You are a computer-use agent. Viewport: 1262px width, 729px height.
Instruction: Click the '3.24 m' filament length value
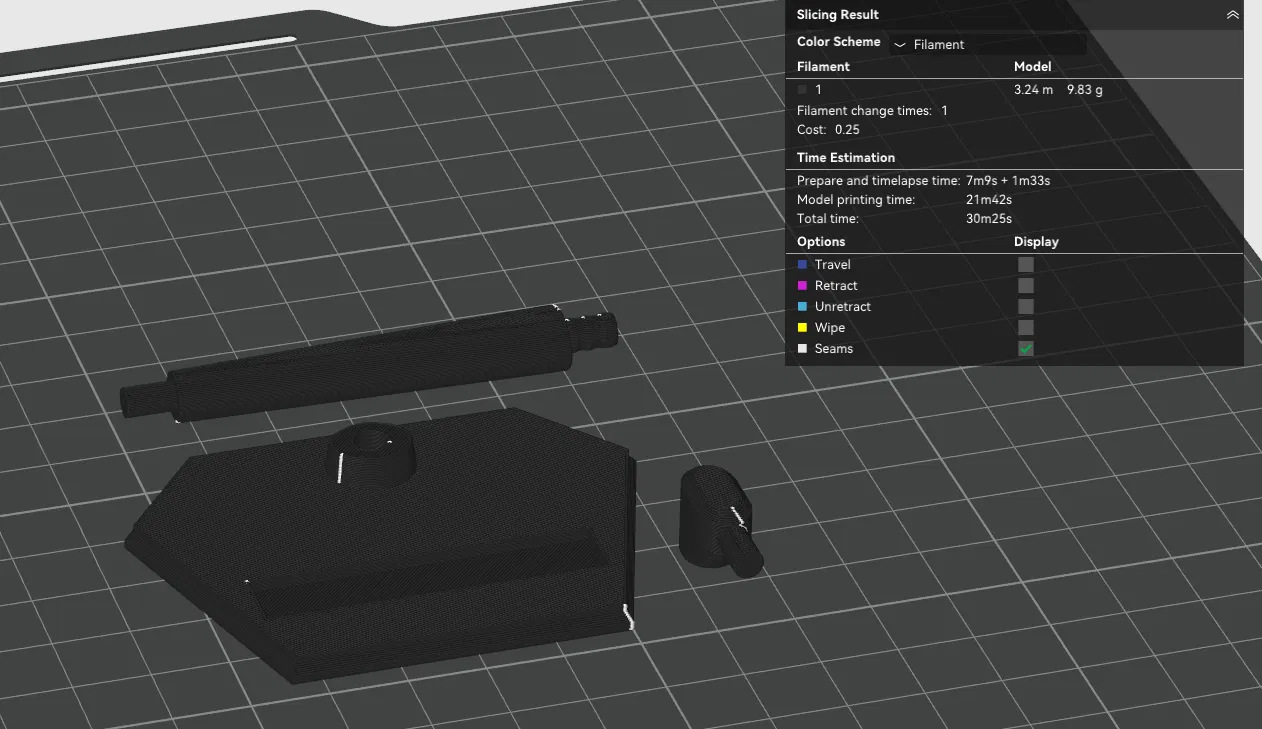coord(1033,90)
